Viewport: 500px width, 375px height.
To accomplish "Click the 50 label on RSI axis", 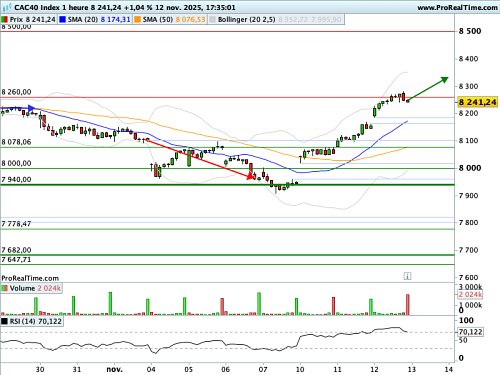I will pyautogui.click(x=463, y=340).
